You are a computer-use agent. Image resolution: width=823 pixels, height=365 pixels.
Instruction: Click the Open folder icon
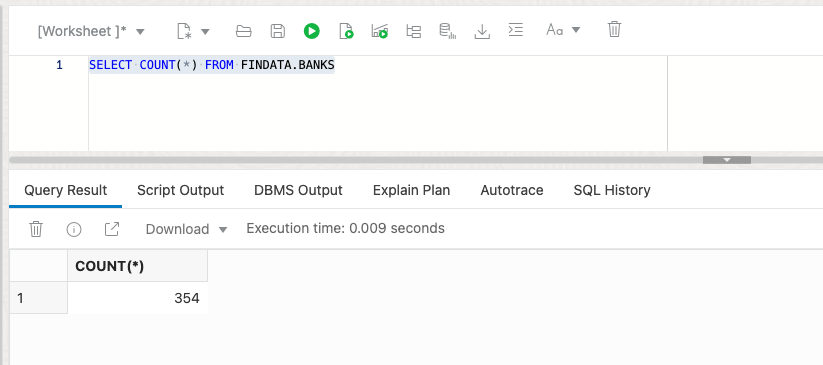(244, 31)
